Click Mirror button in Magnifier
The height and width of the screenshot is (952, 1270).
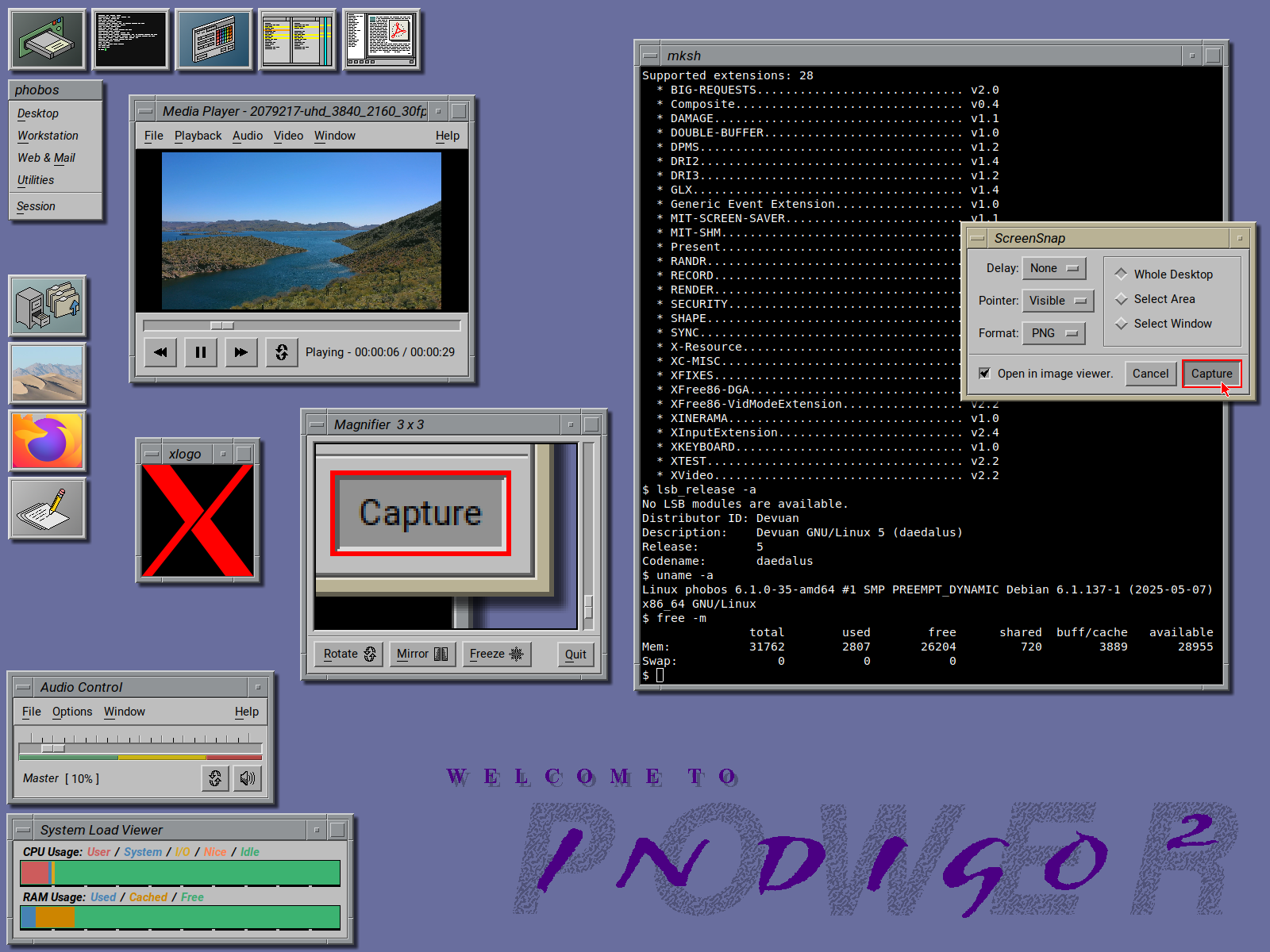click(x=422, y=654)
